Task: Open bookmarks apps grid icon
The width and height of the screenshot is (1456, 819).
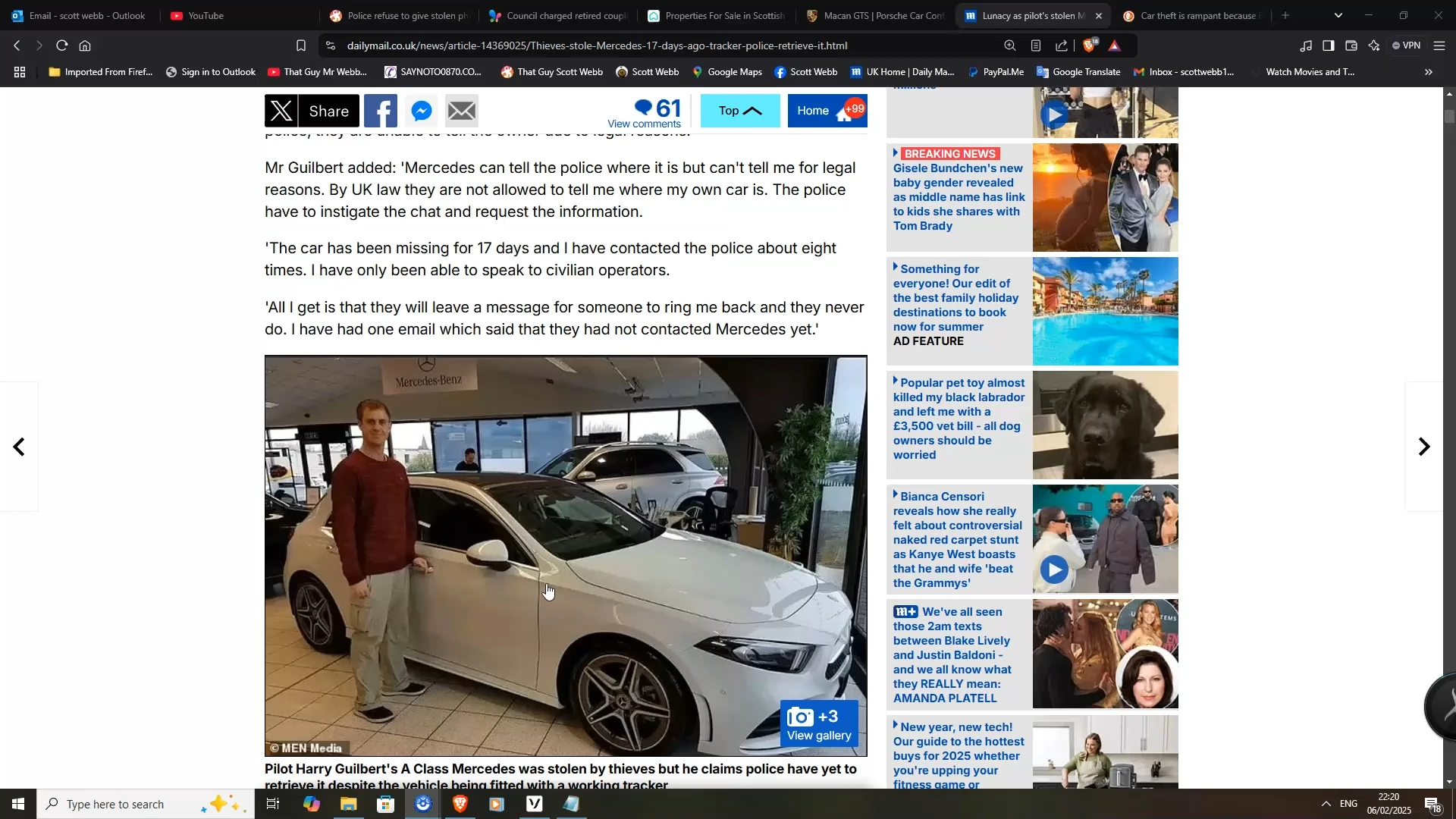Action: (20, 72)
